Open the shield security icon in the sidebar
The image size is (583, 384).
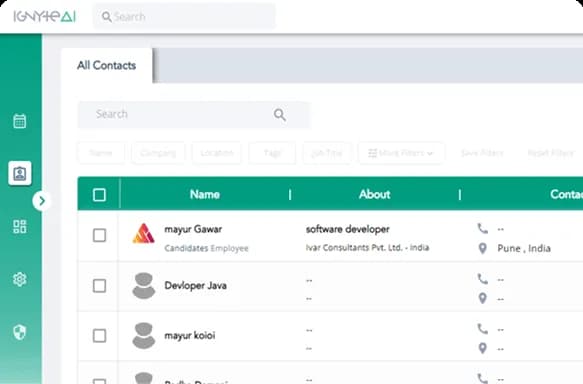[x=20, y=332]
